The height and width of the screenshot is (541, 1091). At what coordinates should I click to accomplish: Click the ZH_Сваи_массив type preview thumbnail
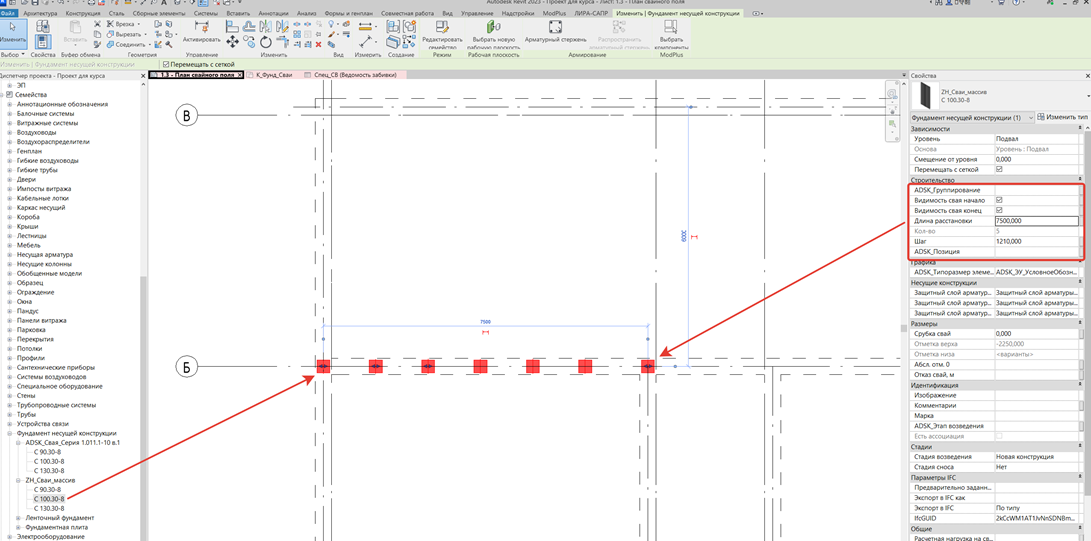(x=925, y=95)
